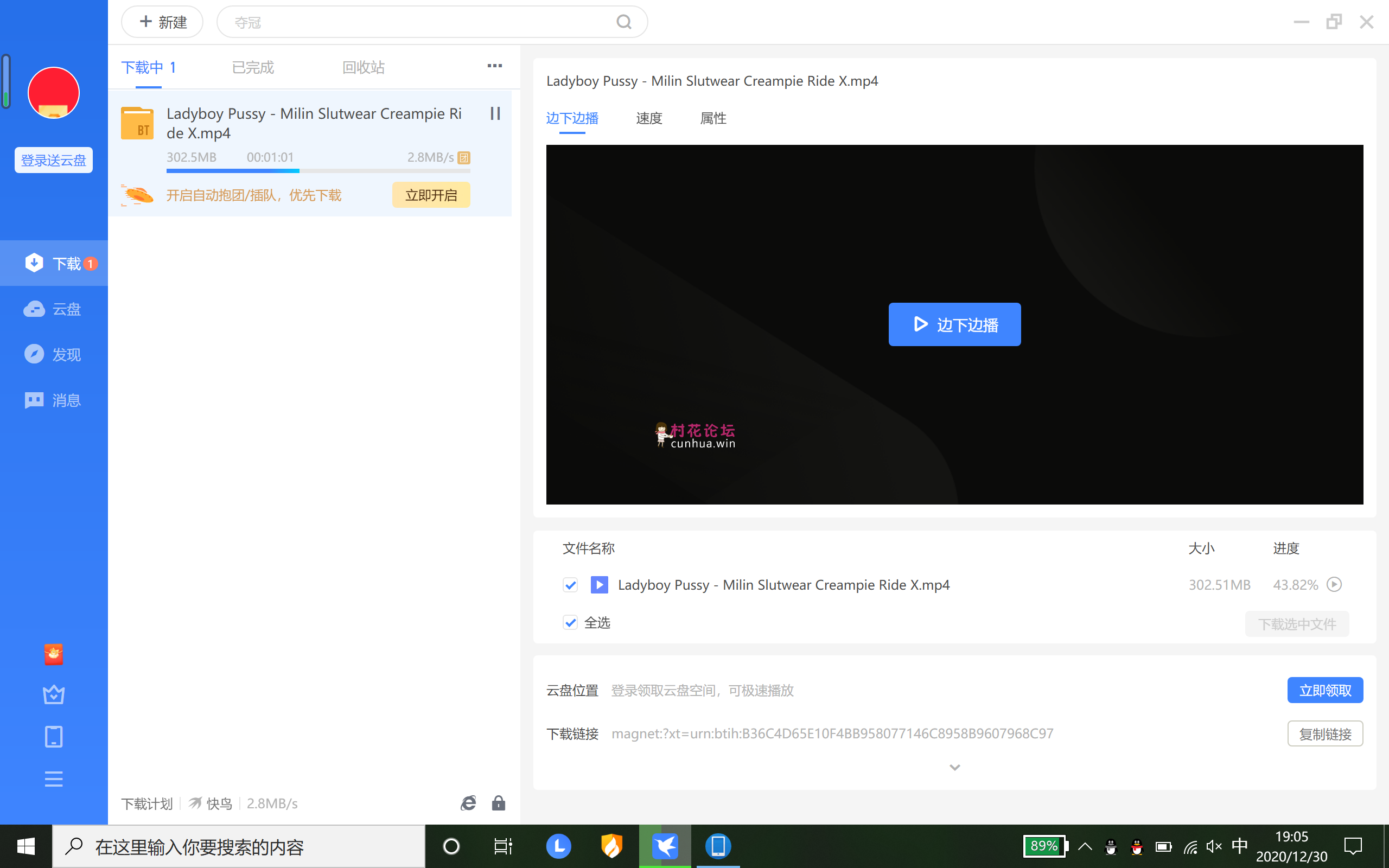Focus the search input field
This screenshot has width=1389, height=868.
point(432,22)
